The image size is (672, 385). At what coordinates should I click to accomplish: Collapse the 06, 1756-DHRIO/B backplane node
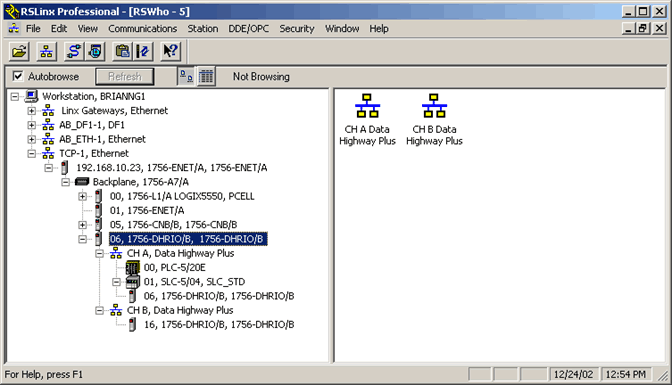click(83, 239)
